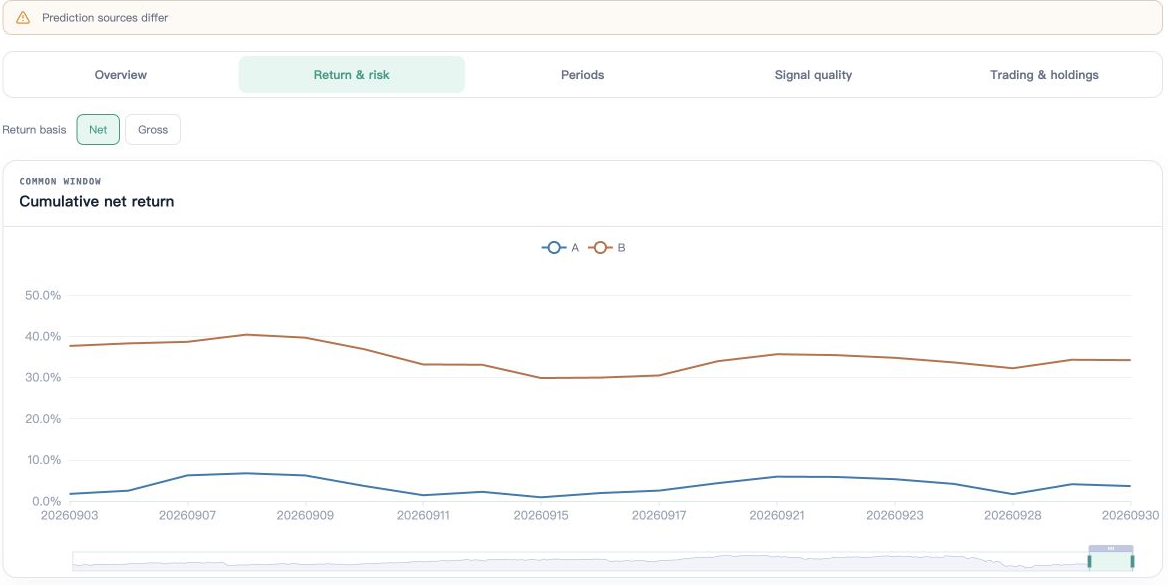
Task: Click the right zoom slider handle
Action: [1132, 561]
